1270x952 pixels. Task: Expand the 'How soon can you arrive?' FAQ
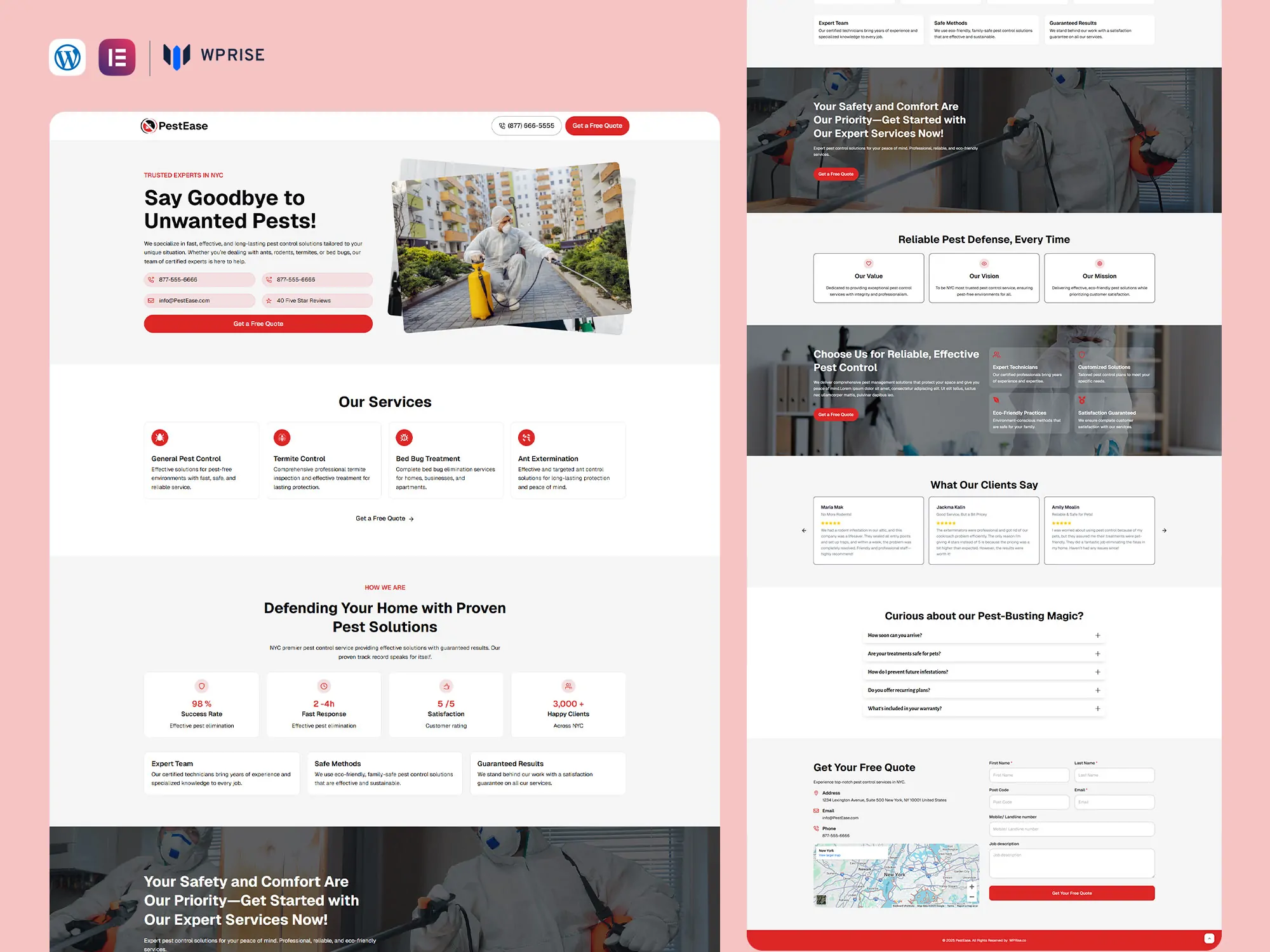coord(1097,635)
